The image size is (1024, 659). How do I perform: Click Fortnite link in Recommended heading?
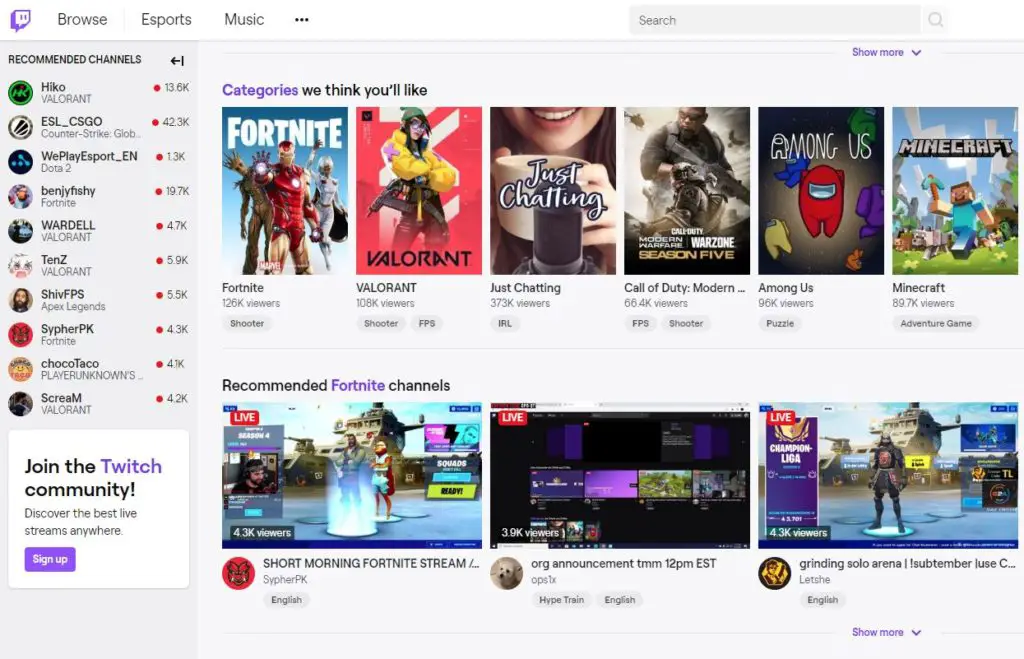(358, 385)
